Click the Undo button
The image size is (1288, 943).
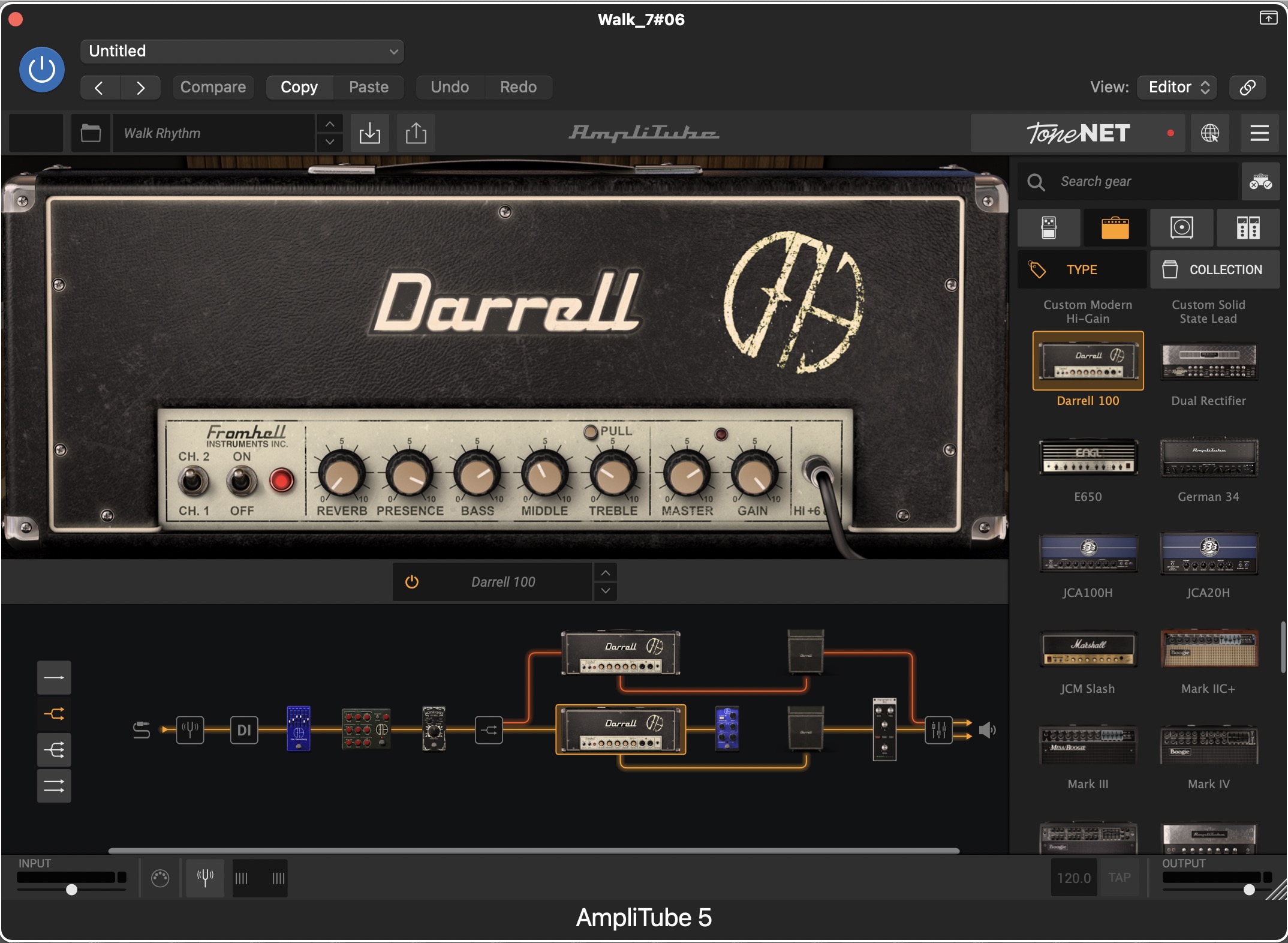tap(450, 88)
